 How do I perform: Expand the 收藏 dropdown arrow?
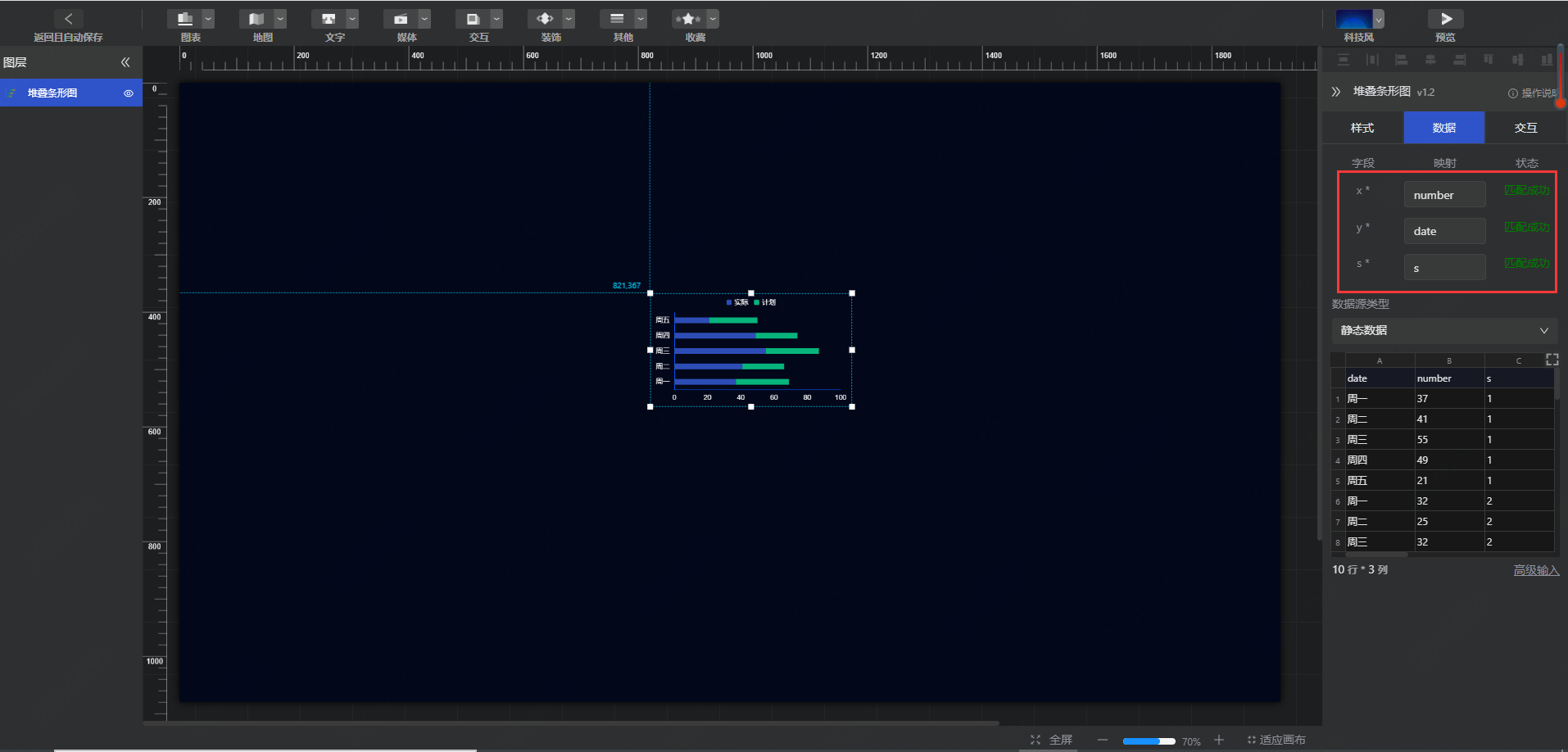[713, 19]
